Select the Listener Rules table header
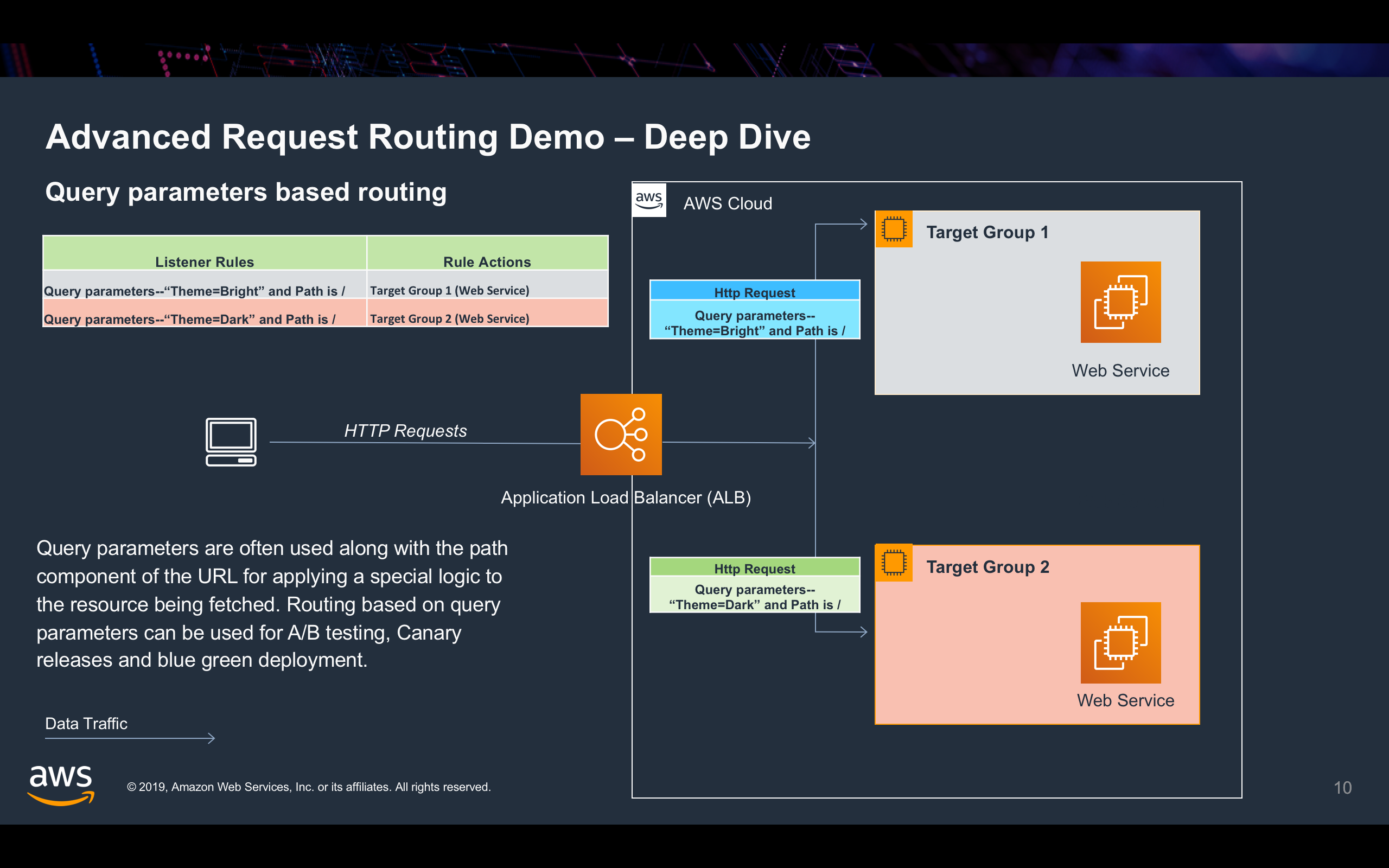1389x868 pixels. pos(205,261)
